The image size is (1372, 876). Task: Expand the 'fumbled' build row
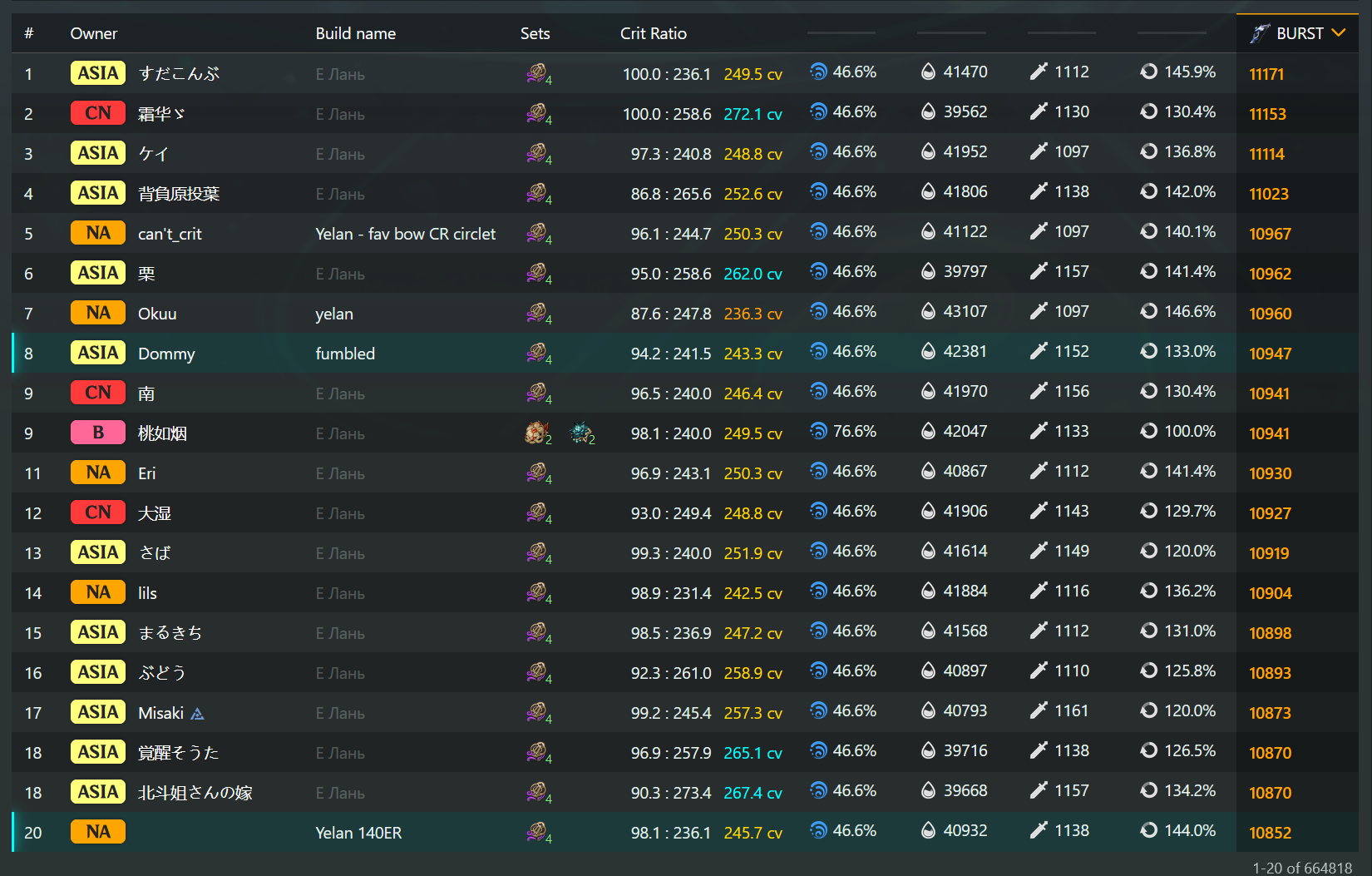pos(345,354)
